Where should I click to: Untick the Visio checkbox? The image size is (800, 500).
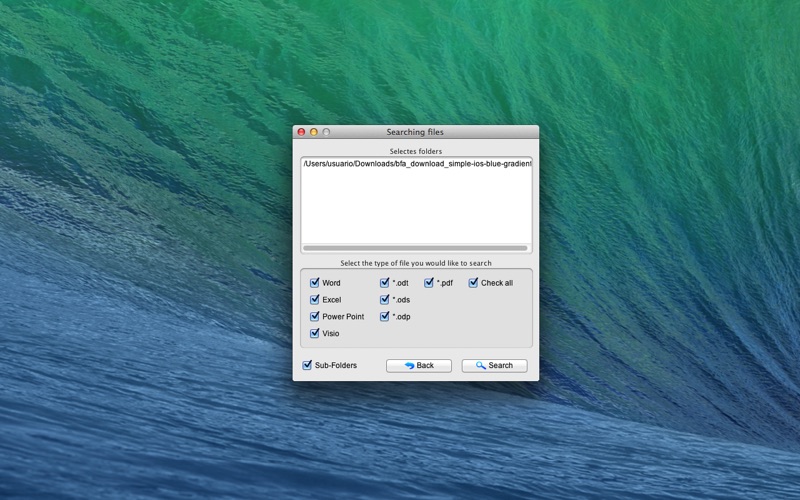pyautogui.click(x=314, y=333)
